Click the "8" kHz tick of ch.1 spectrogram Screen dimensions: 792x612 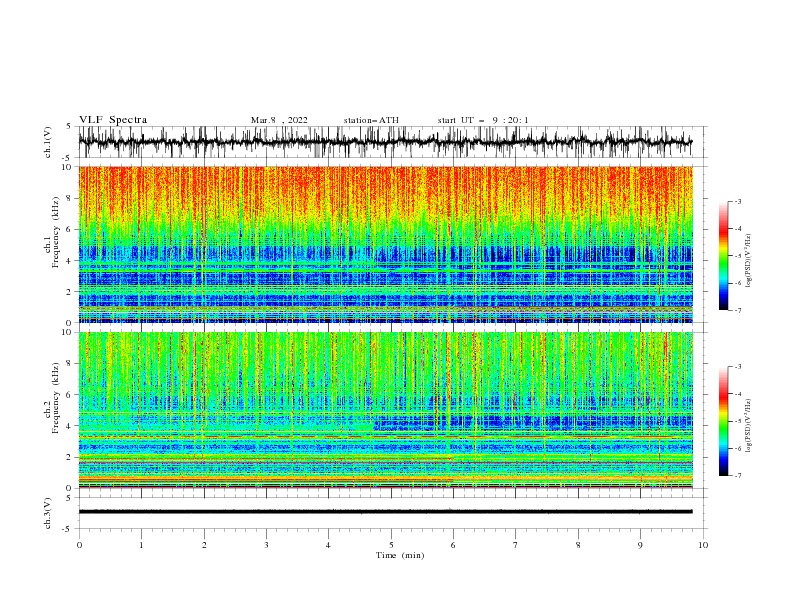[x=70, y=198]
